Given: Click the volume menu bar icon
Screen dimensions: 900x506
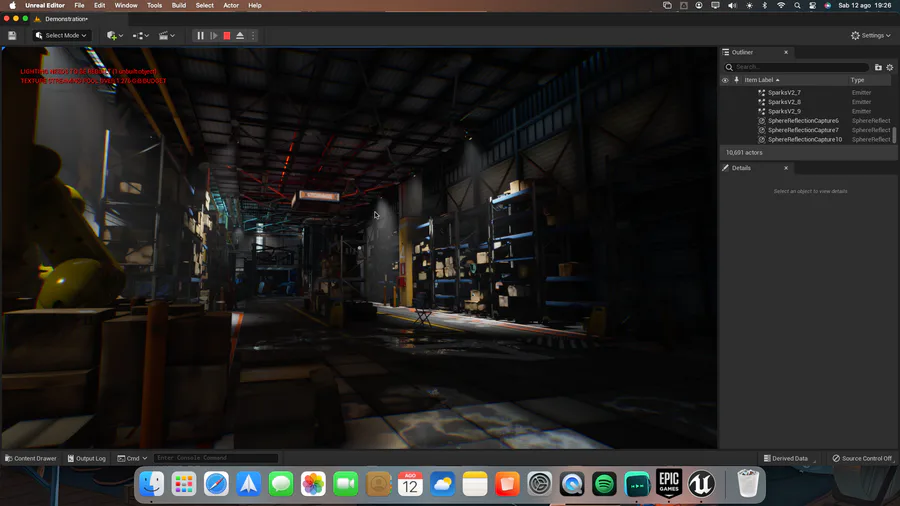Looking at the screenshot, I should 732,5.
